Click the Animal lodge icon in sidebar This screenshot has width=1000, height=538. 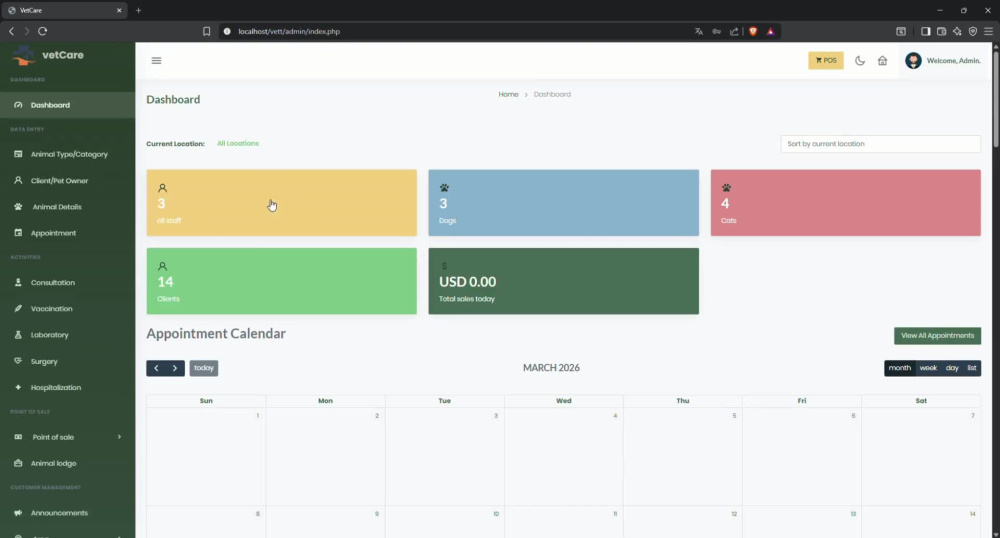pyautogui.click(x=18, y=463)
